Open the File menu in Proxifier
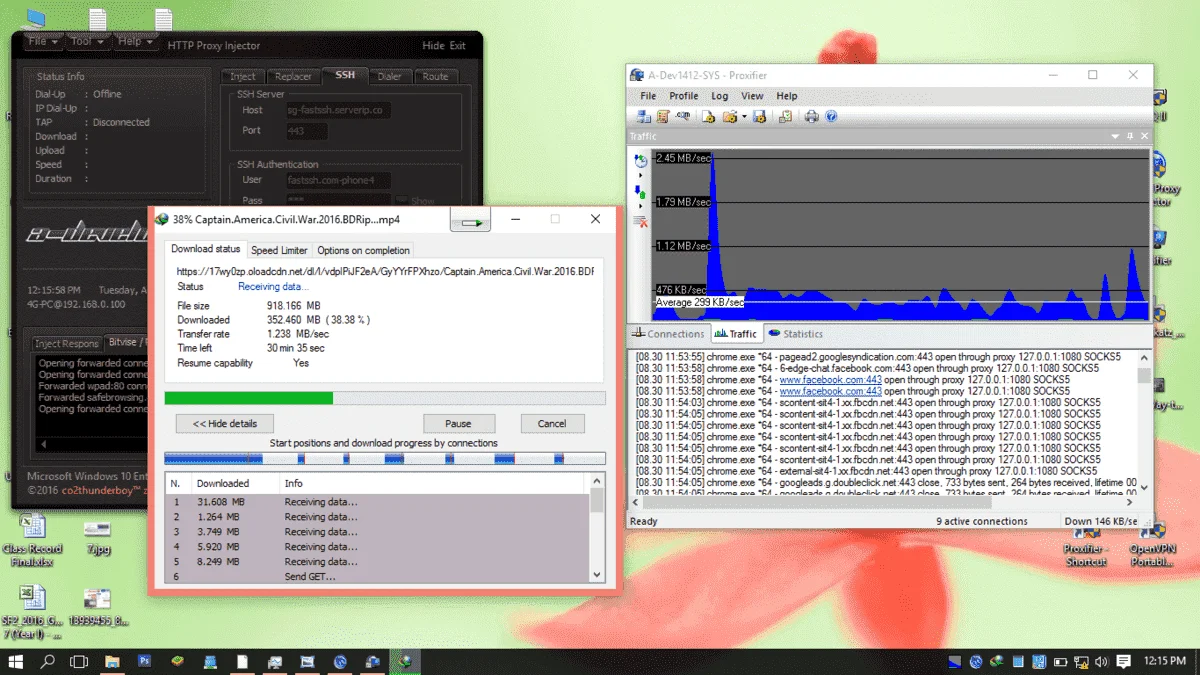1200x675 pixels. (648, 96)
